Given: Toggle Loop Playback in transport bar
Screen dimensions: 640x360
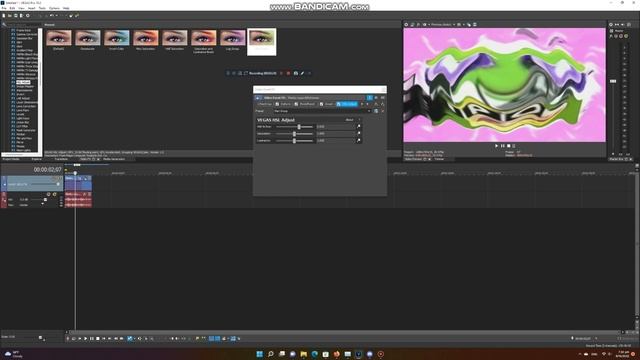Looking at the screenshot, I should coord(74,338).
